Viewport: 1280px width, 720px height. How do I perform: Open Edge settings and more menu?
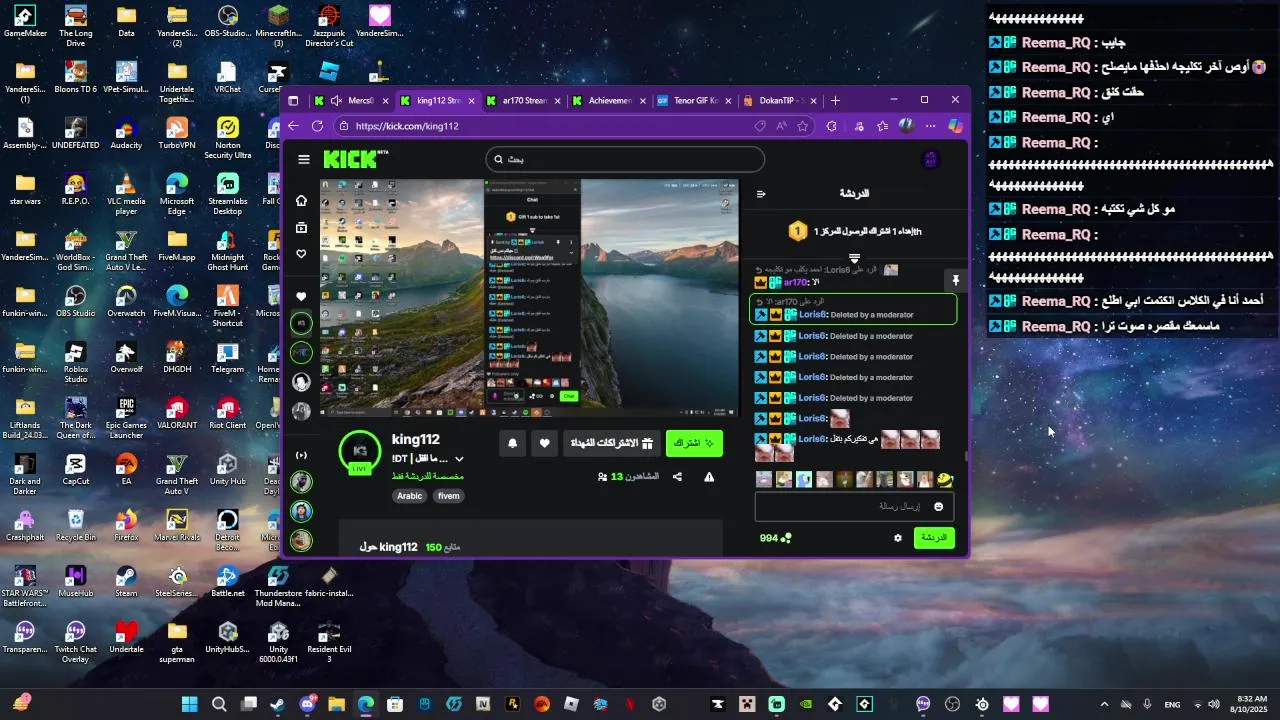click(931, 126)
